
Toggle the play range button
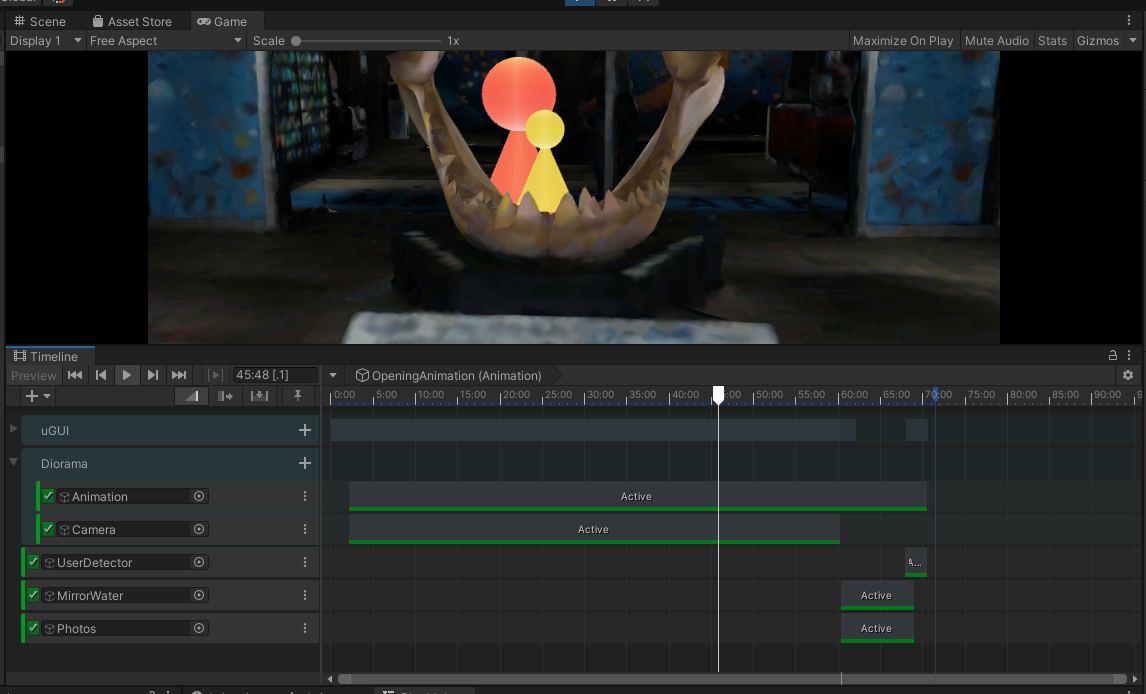tap(215, 375)
